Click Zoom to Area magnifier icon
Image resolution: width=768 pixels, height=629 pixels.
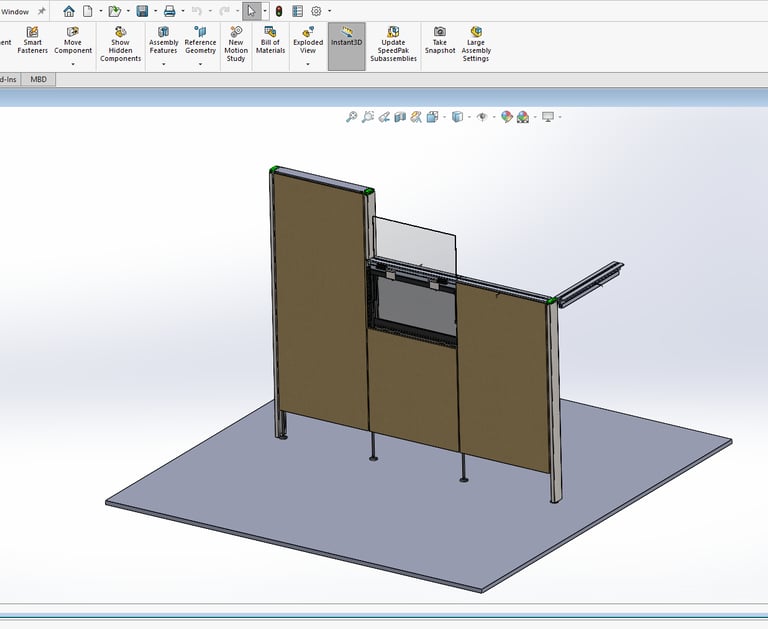[x=368, y=117]
